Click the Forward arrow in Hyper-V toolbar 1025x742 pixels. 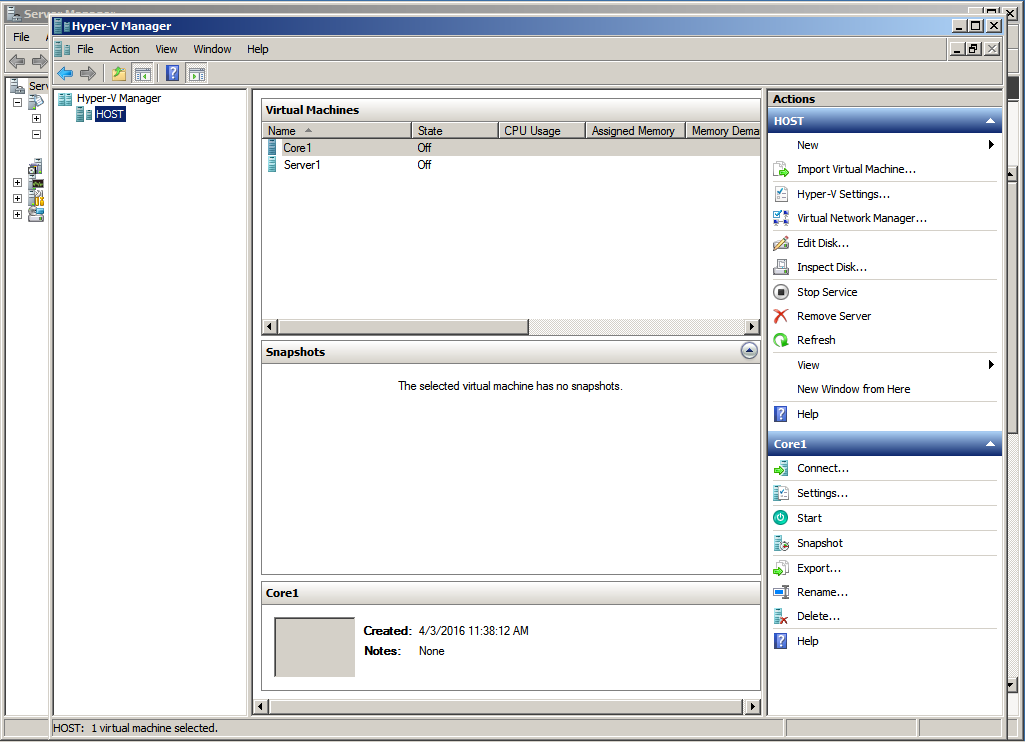88,73
